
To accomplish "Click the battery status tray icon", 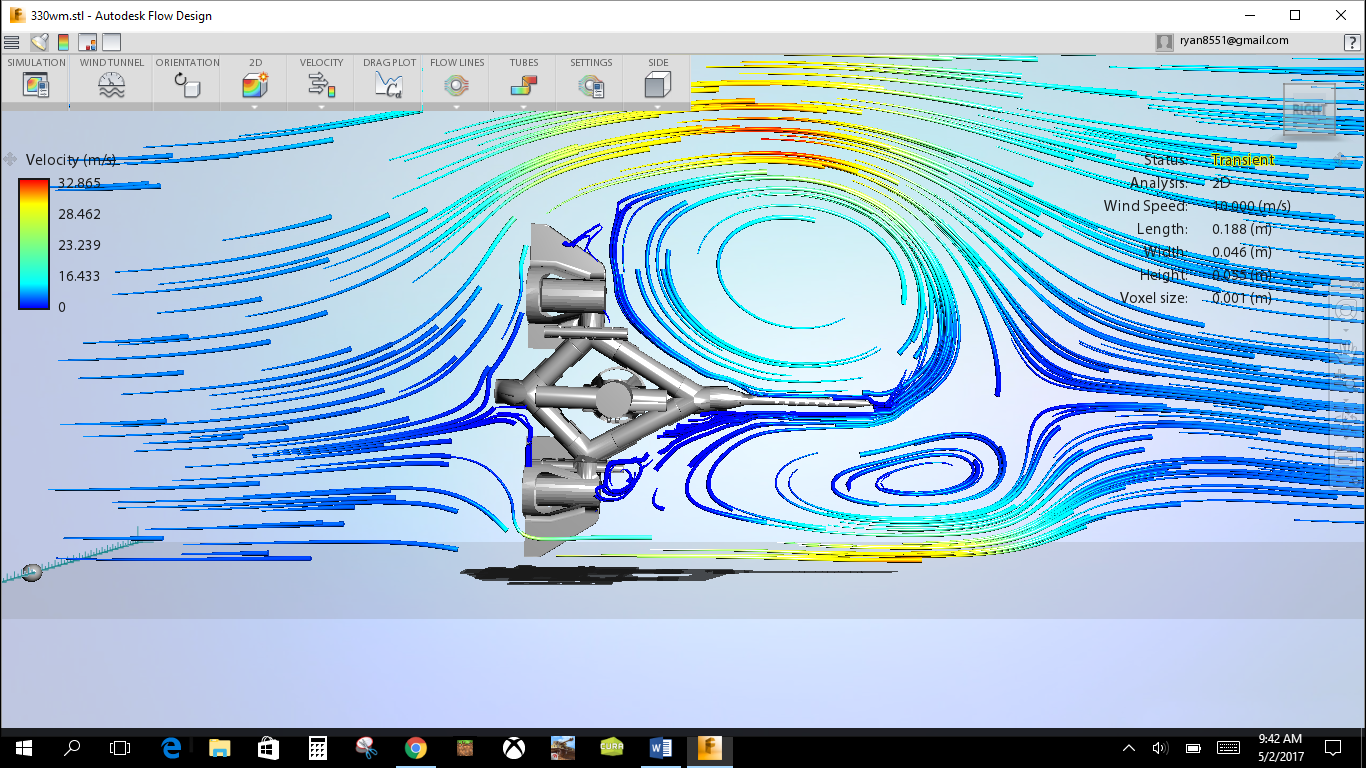I will coord(1193,748).
